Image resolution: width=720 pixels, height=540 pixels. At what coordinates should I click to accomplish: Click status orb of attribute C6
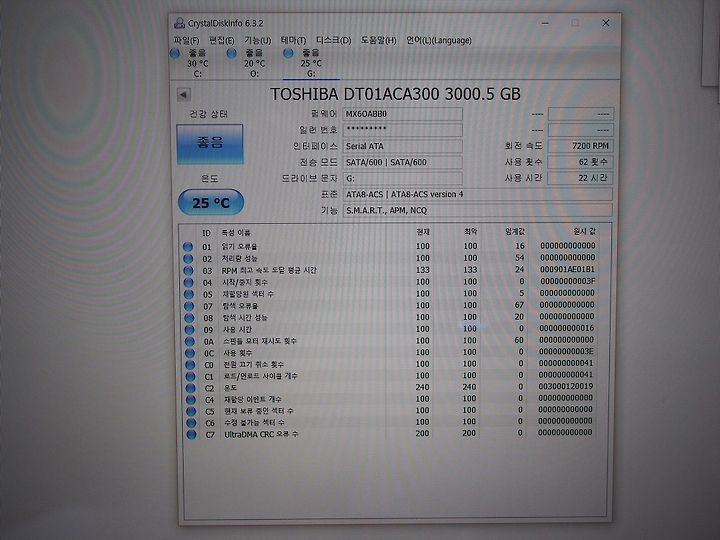pos(191,423)
